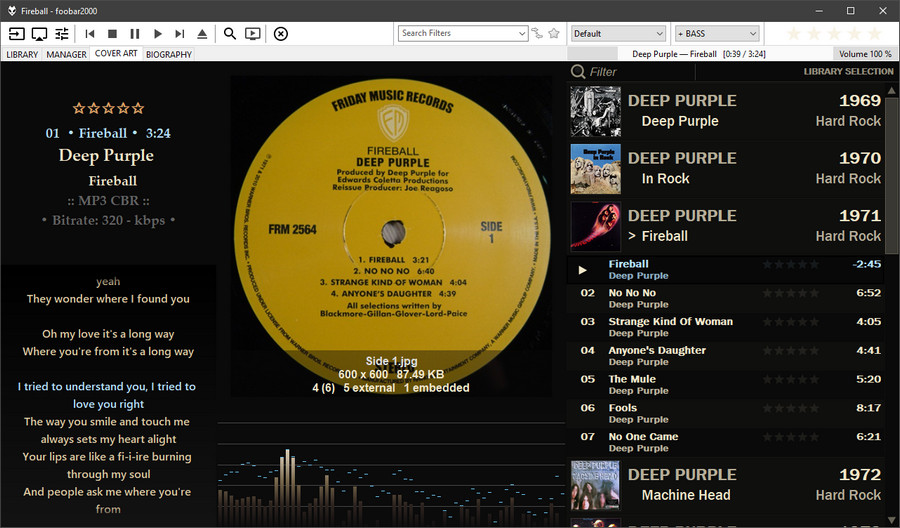This screenshot has height=528, width=900.
Task: Click the arrow-into-box toolbar icon
Action: [17, 34]
